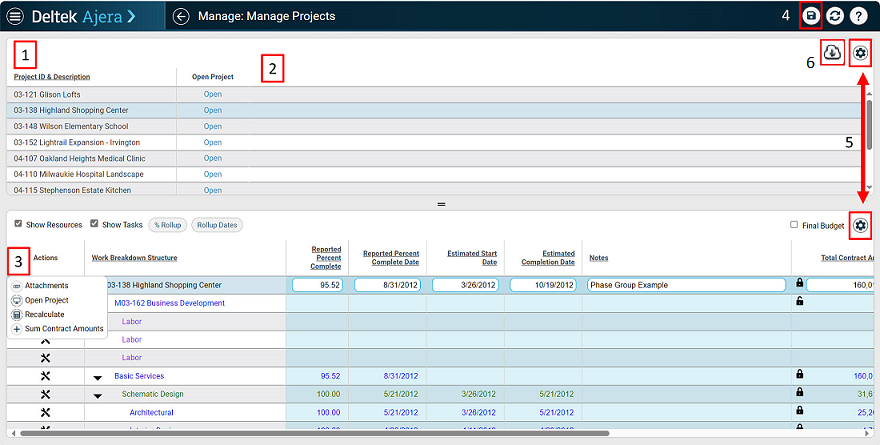
Task: Save changes with the save icon
Action: 812,16
